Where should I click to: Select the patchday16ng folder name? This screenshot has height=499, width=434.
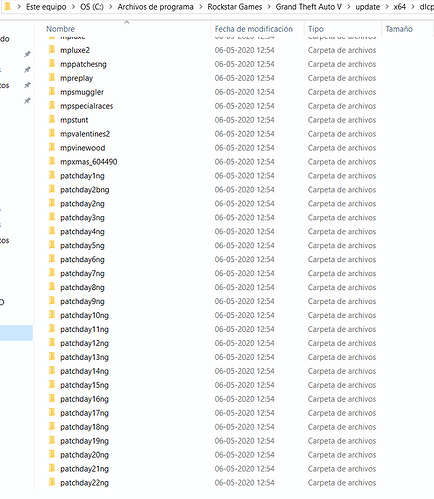point(84,399)
